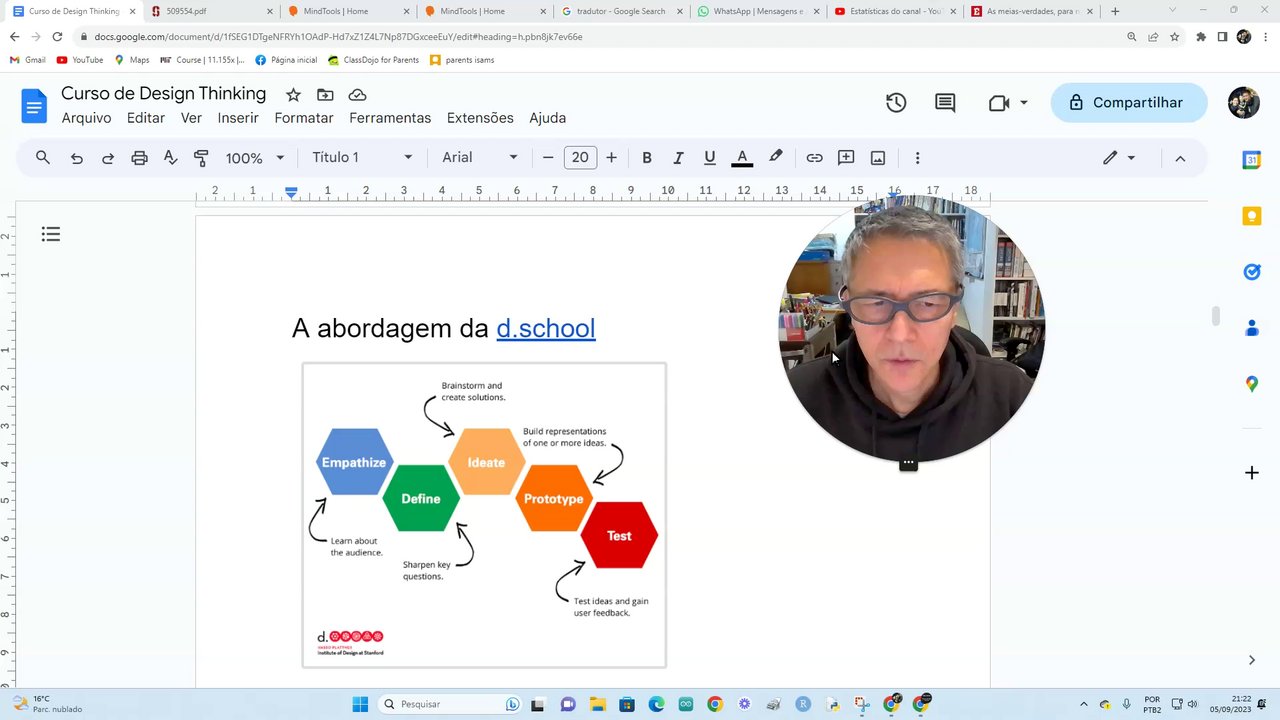Viewport: 1280px width, 720px height.
Task: Get add-ons with the side panel plus
Action: pos(1251,472)
